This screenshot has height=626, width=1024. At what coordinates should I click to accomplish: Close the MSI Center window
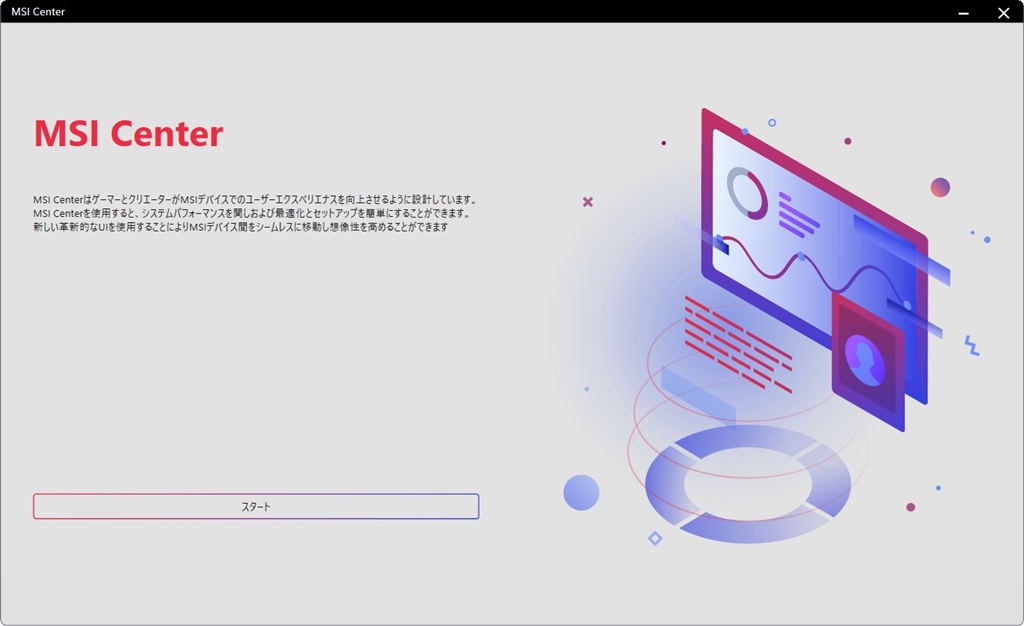click(x=1004, y=12)
